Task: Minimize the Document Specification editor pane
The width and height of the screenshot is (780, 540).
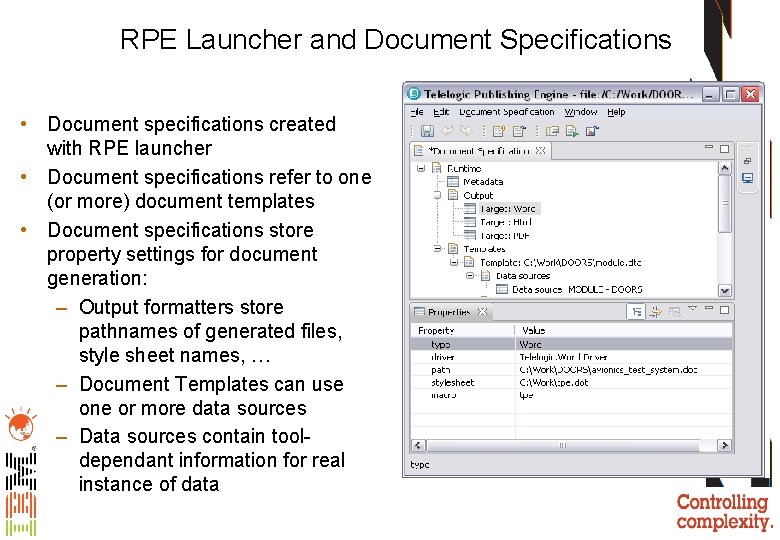Action: pos(709,147)
